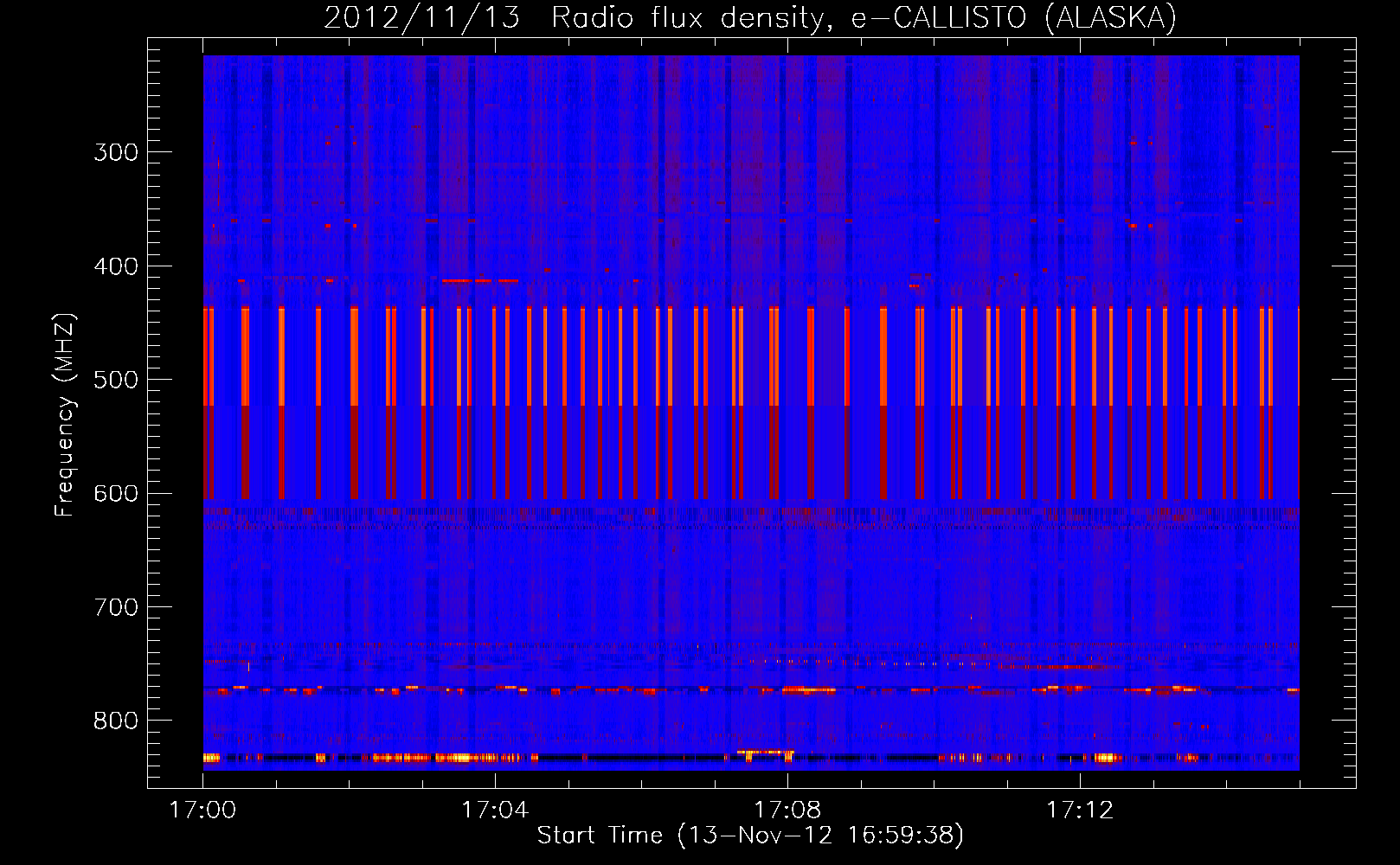This screenshot has height=865, width=1400.
Task: Click the 17:08 time tick label
Action: coord(787,811)
